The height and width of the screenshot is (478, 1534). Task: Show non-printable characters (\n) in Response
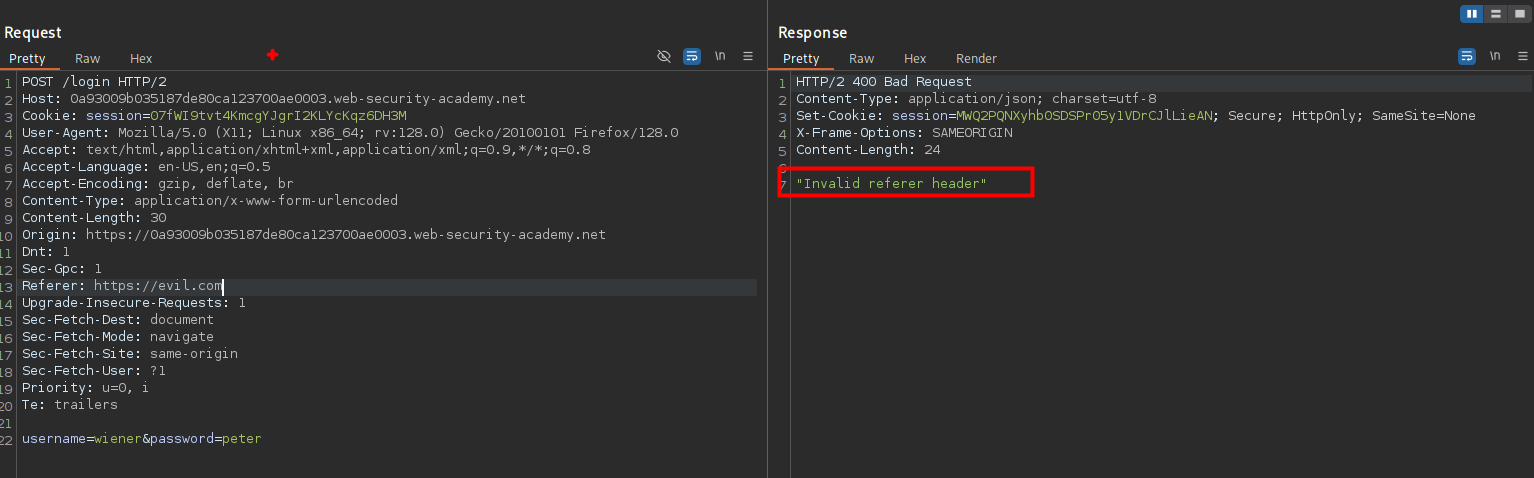[x=1495, y=57]
